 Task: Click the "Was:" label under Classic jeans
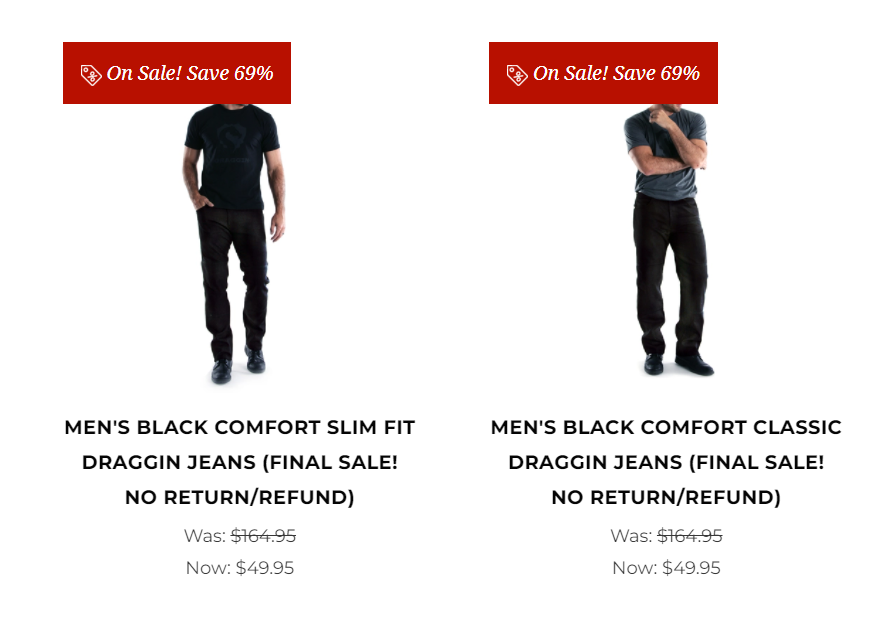point(631,536)
